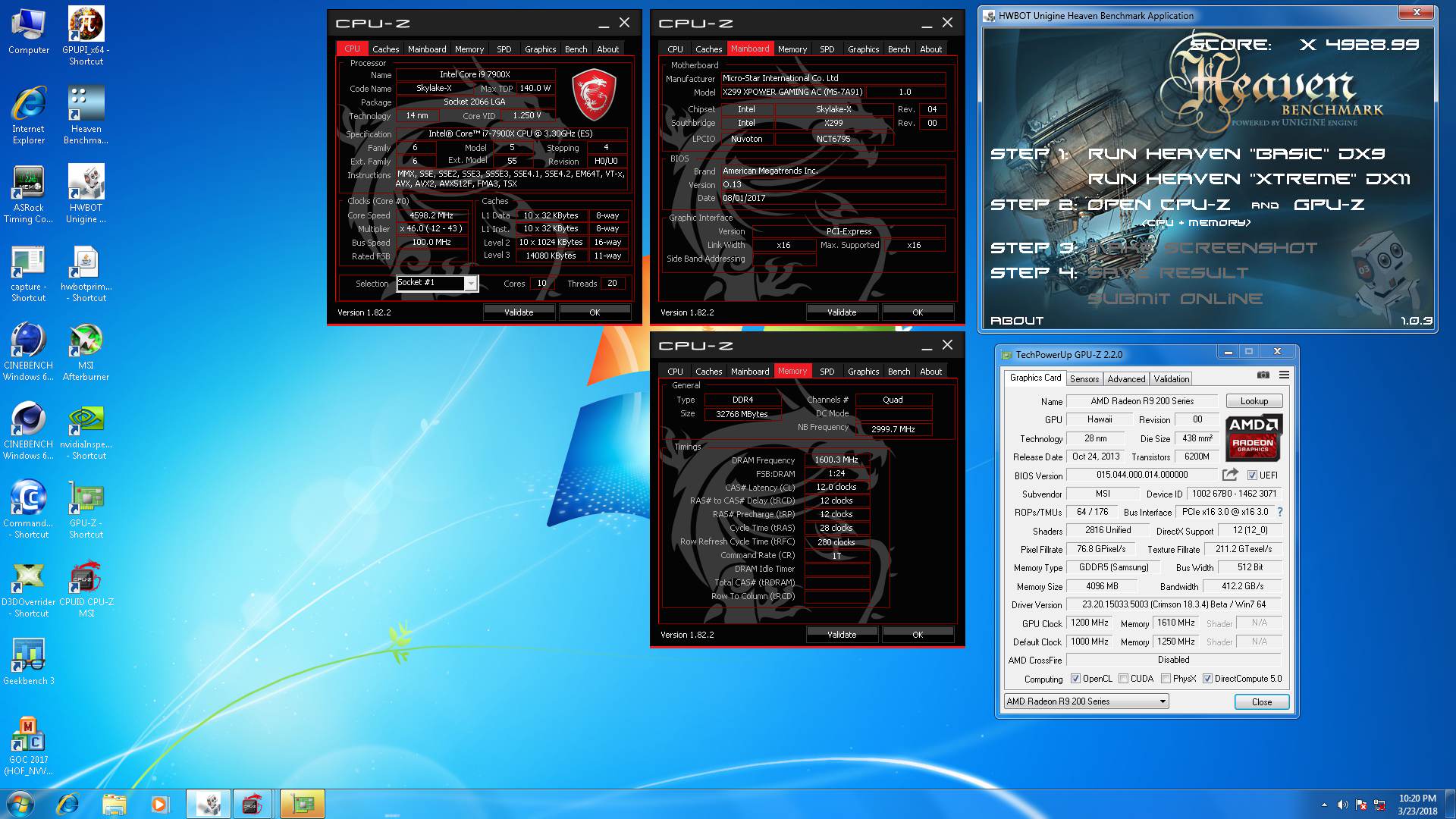
Task: Open Heaven Benchmark desktop shortcut
Action: 86,115
